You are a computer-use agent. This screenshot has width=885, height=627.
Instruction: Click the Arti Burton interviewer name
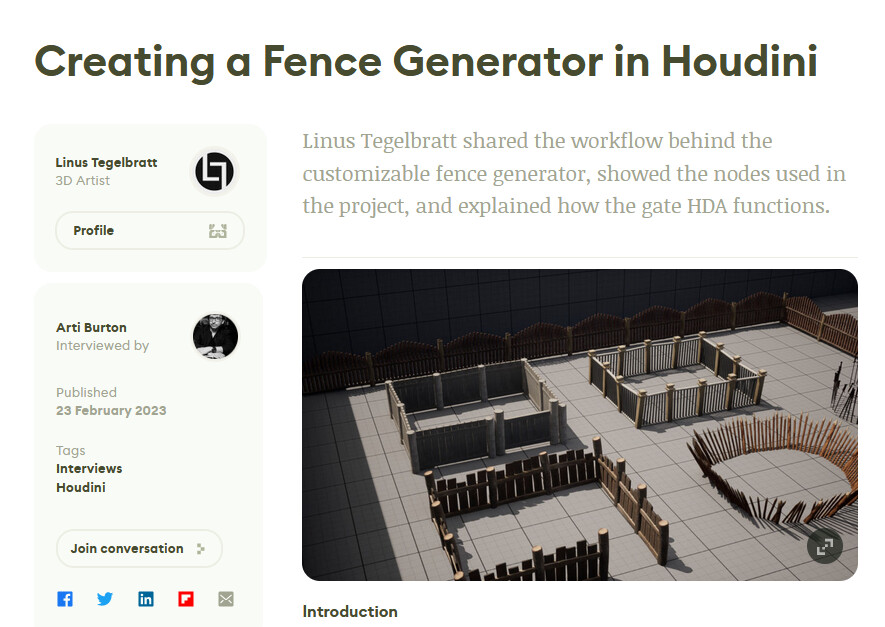[91, 327]
